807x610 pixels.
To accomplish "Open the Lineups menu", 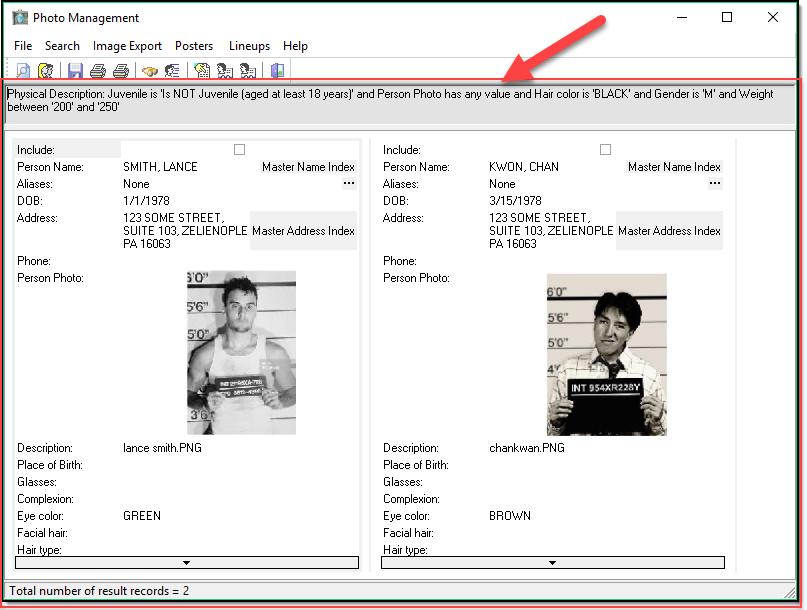I will pyautogui.click(x=249, y=46).
